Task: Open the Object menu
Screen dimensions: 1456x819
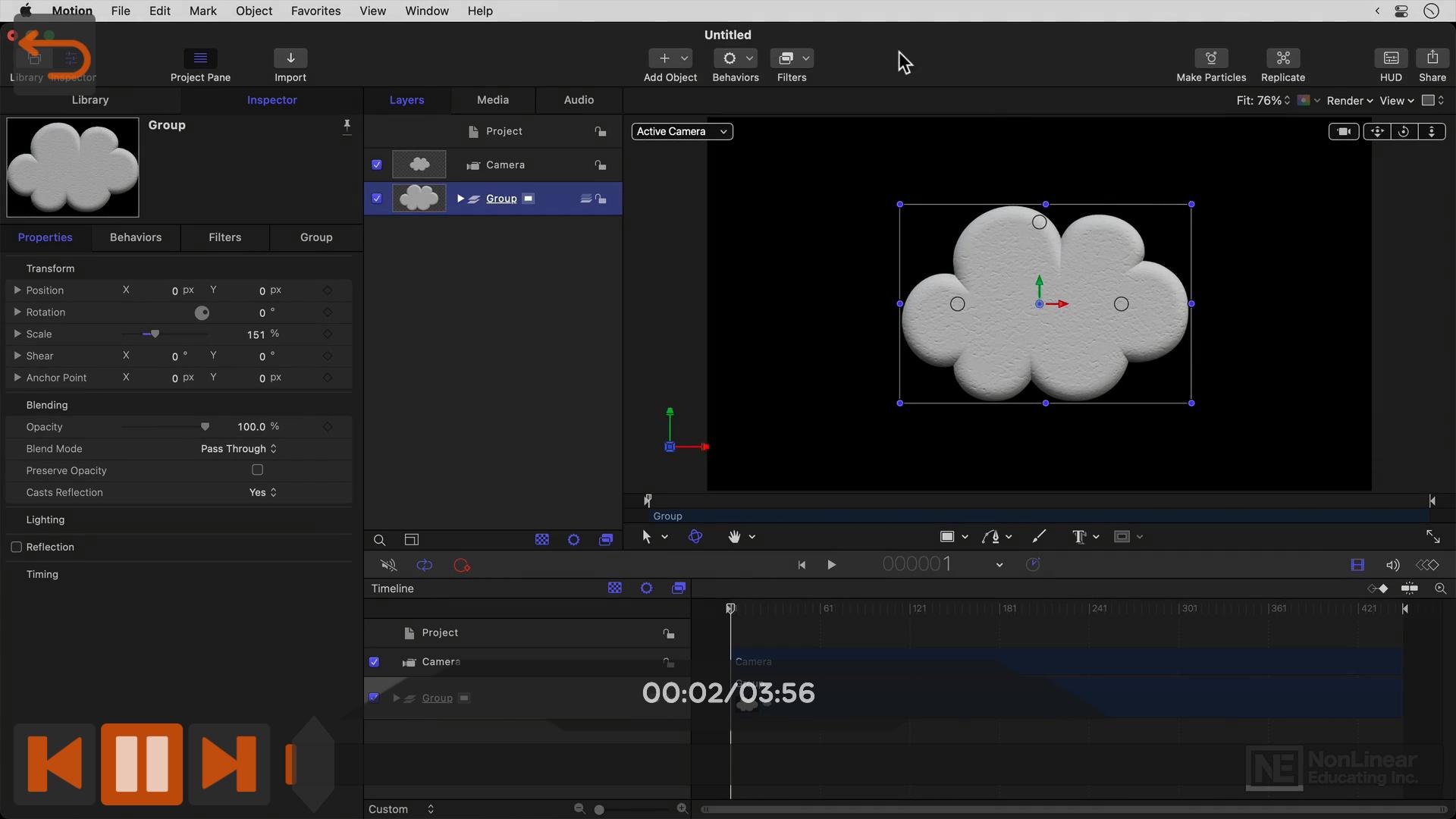Action: click(x=253, y=11)
